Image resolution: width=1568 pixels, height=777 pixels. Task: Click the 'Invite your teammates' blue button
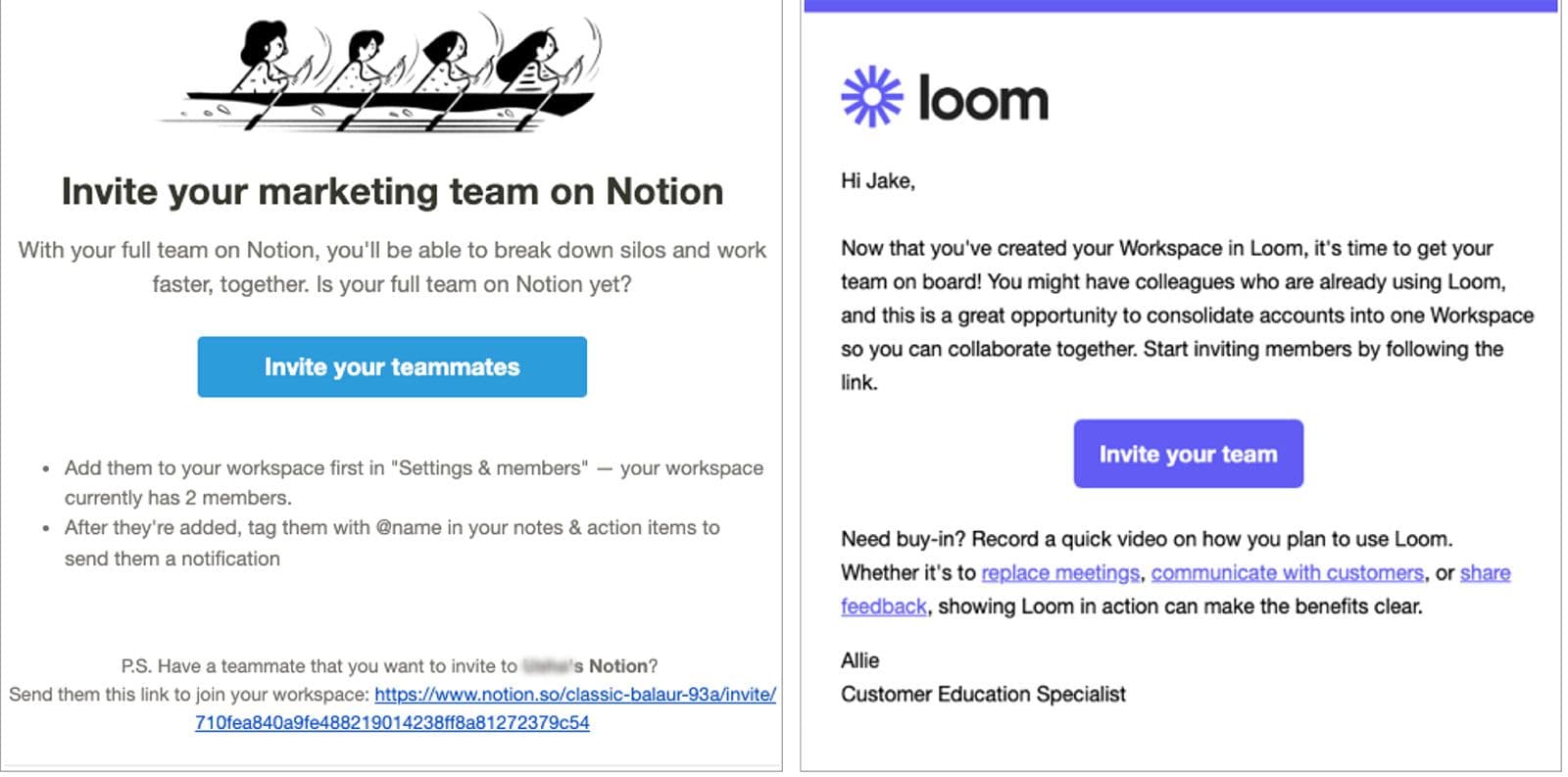[391, 366]
